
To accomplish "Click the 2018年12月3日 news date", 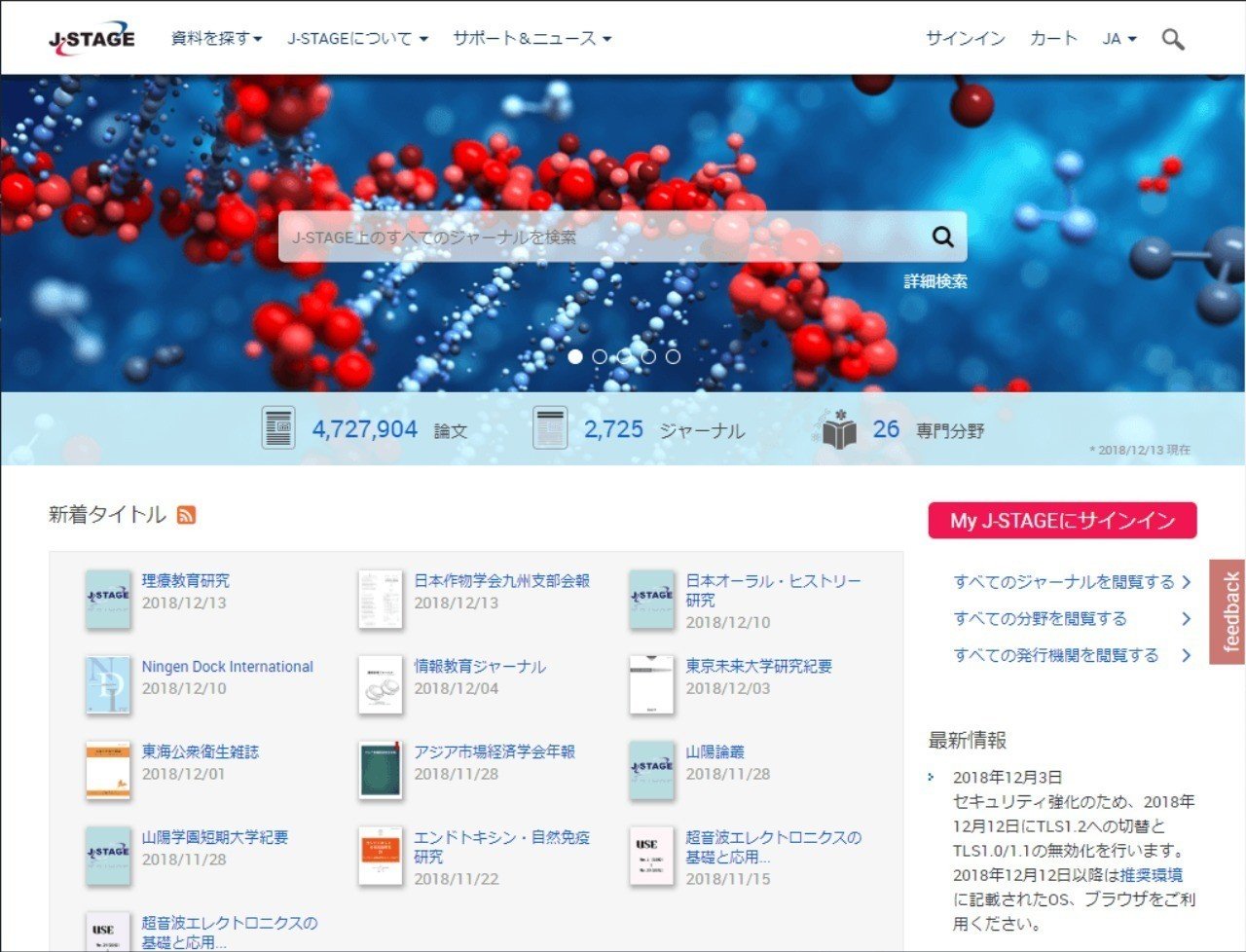I will coord(1008,778).
